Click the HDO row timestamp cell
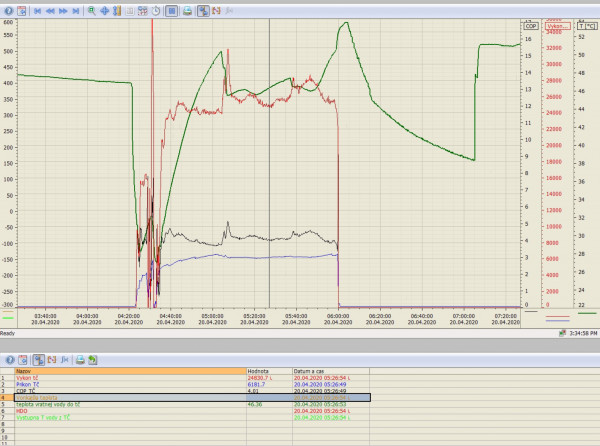600x446 pixels. point(331,411)
